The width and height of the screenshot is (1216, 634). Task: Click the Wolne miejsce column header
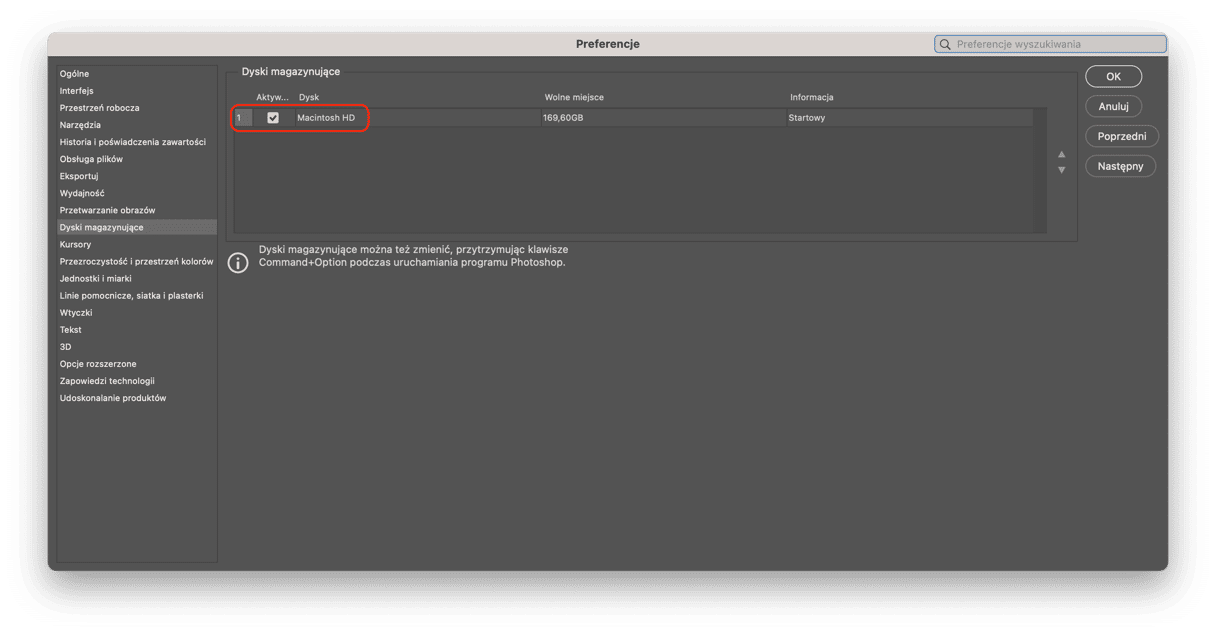(574, 97)
